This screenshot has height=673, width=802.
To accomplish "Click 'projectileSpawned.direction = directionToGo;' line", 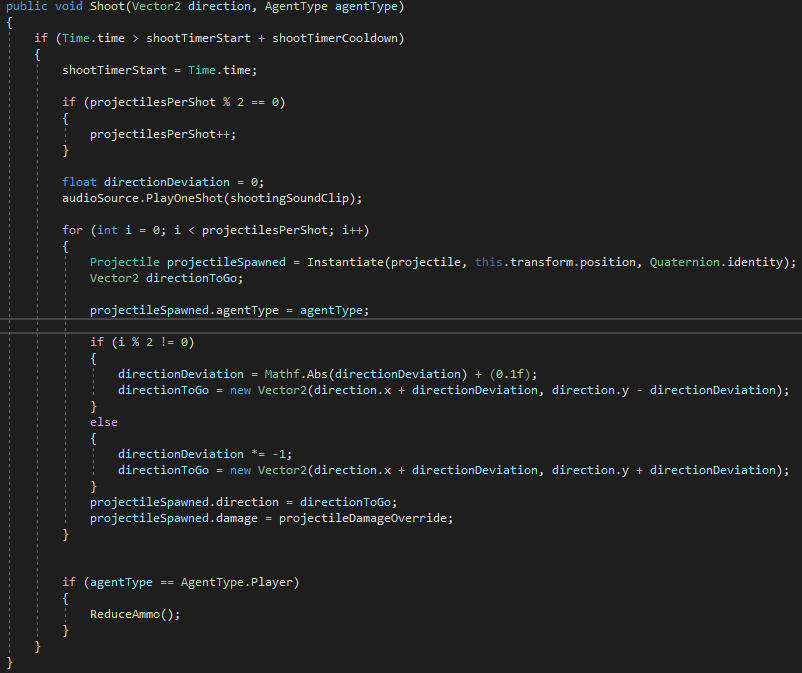I will (243, 502).
